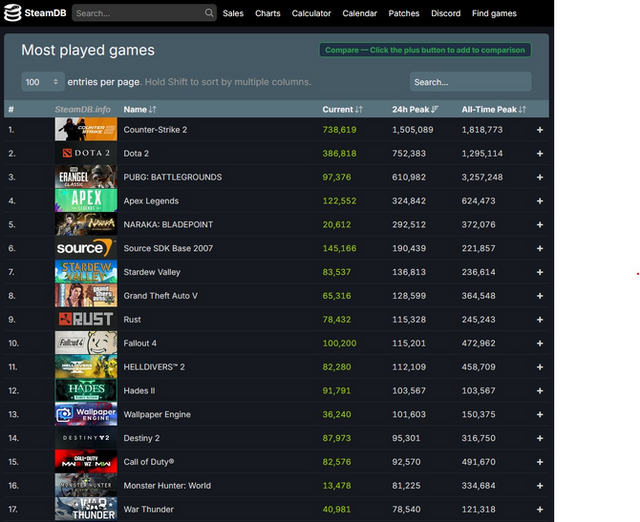Screen dimensions: 640x522
Task: Click plus icon for Hades II row
Action: tap(540, 391)
